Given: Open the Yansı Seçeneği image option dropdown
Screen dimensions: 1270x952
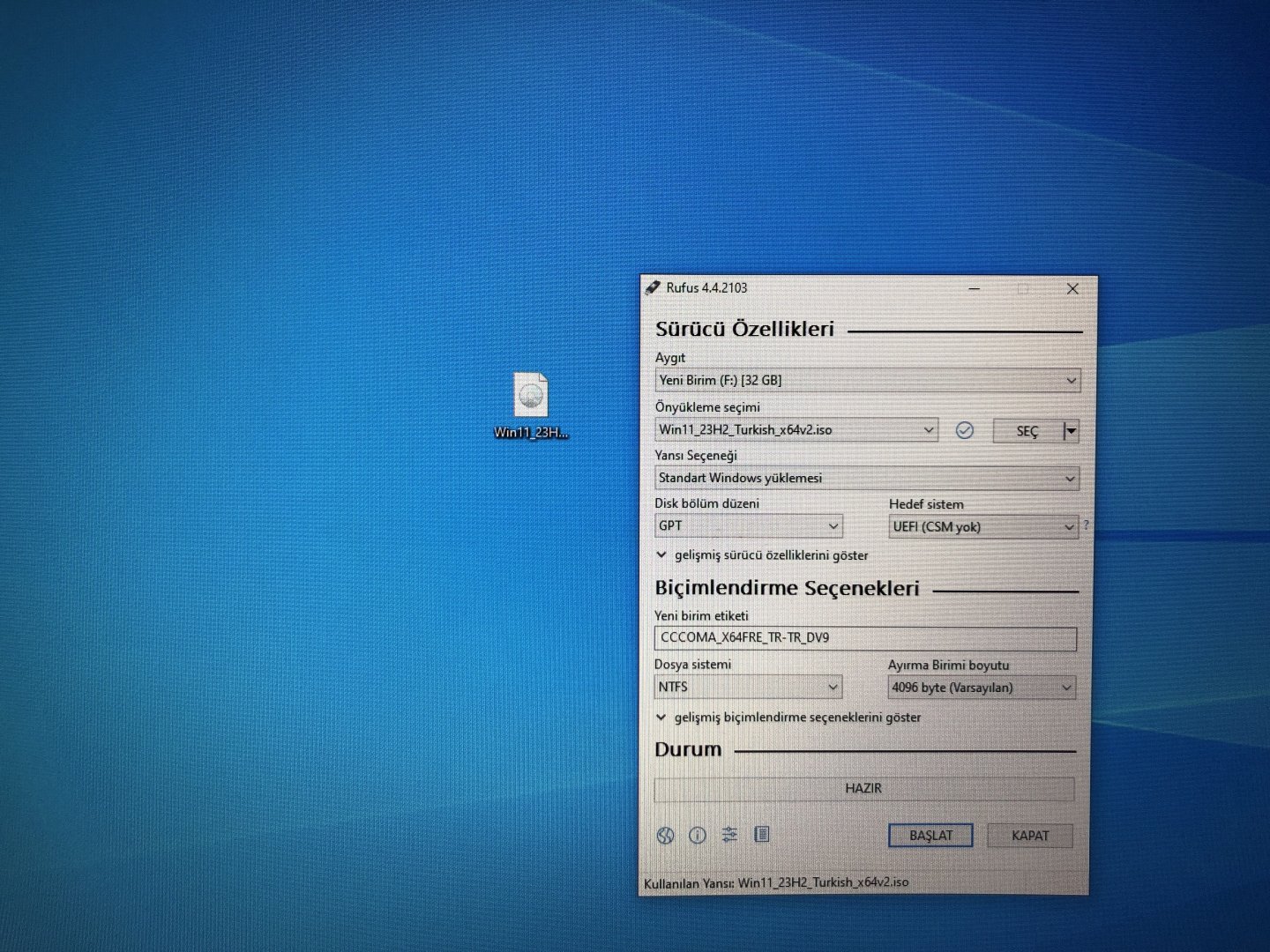Looking at the screenshot, I should [x=867, y=478].
